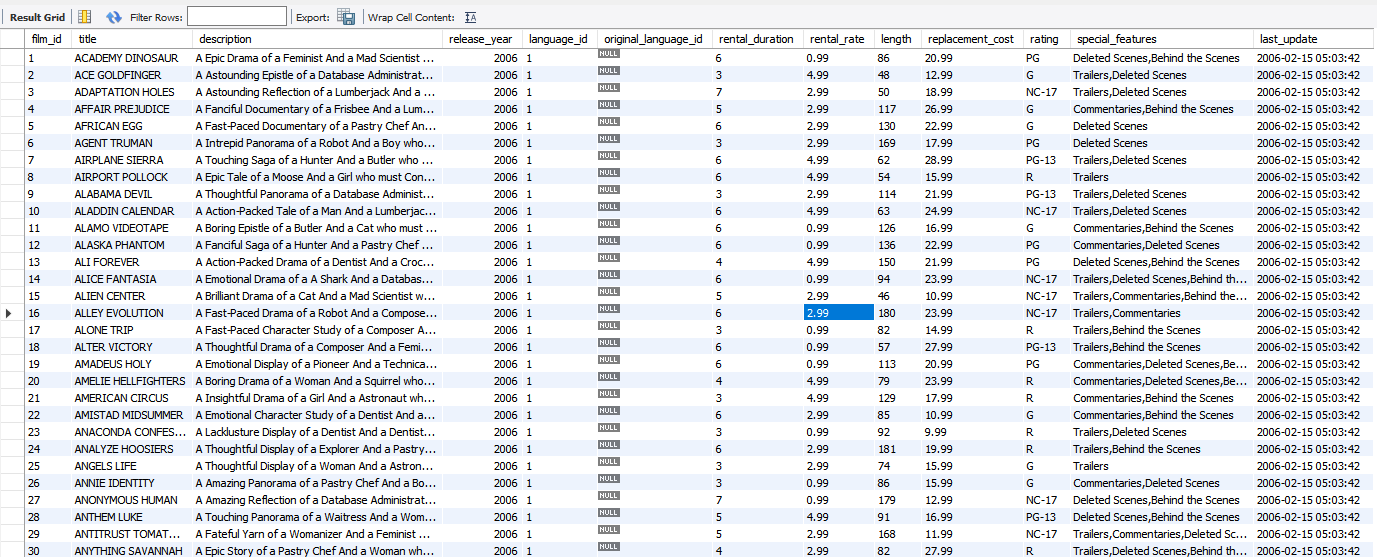Image resolution: width=1377 pixels, height=557 pixels.
Task: Select the Result Grid tab label
Action: click(37, 17)
